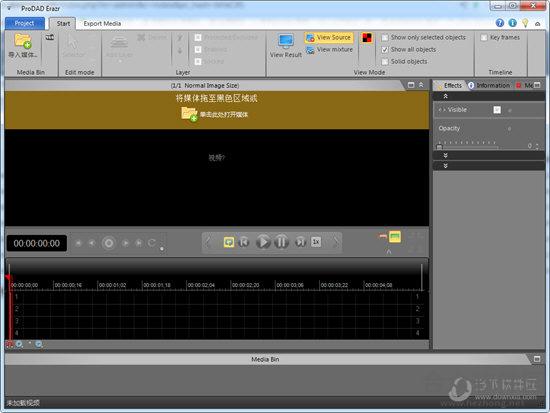550x413 pixels.
Task: Click the maximize preview pane button
Action: 411,85
